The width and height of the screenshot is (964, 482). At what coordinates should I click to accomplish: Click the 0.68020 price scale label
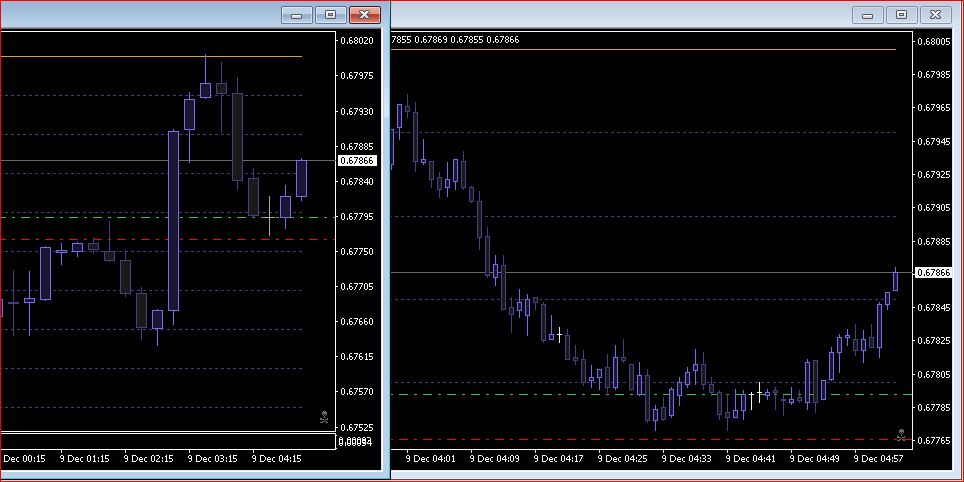(x=357, y=41)
